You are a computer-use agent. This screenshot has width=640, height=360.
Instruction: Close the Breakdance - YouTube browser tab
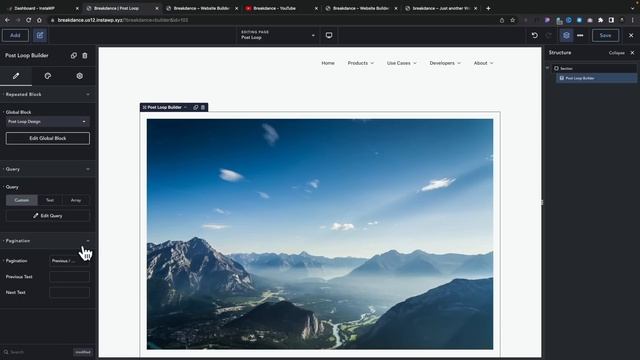(316, 8)
